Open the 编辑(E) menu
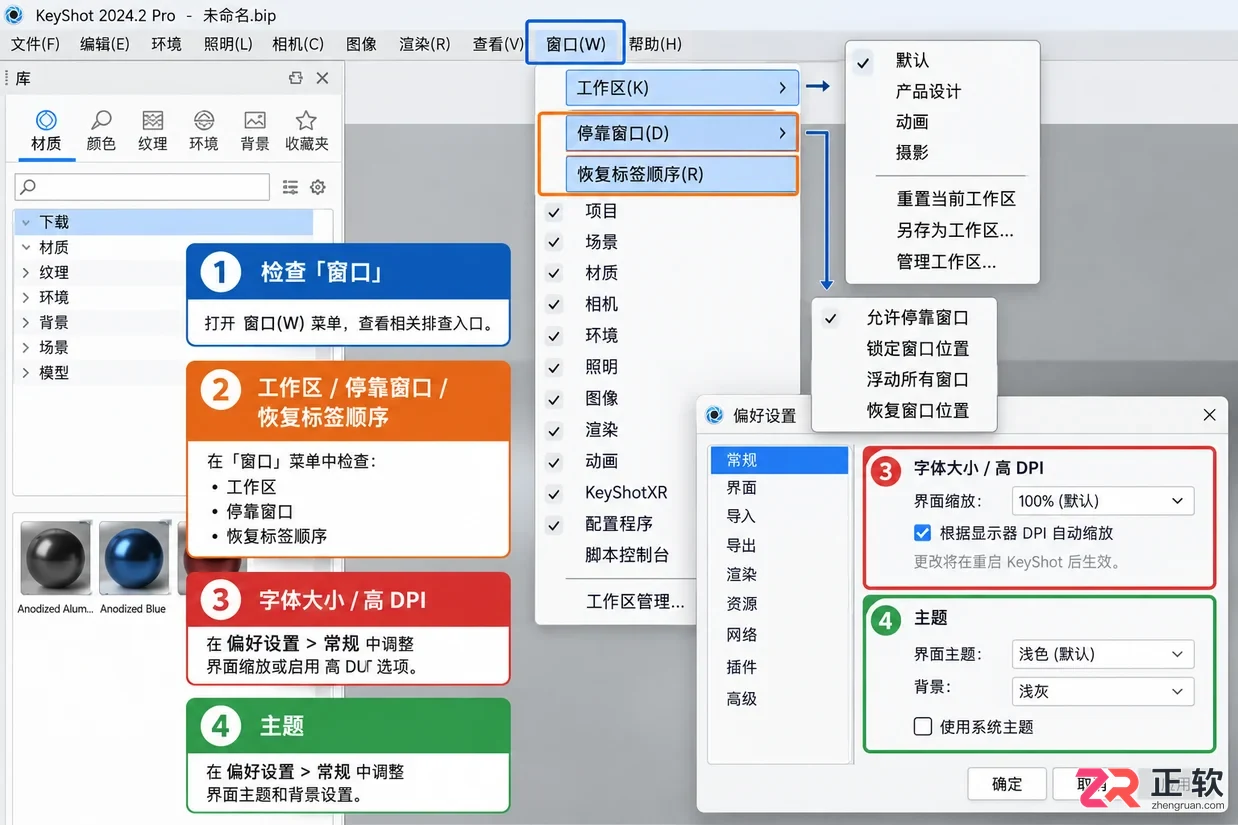This screenshot has height=825, width=1238. 105,44
